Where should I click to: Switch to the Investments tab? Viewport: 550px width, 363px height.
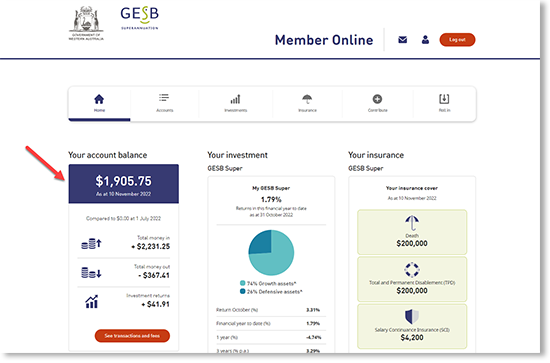point(236,104)
